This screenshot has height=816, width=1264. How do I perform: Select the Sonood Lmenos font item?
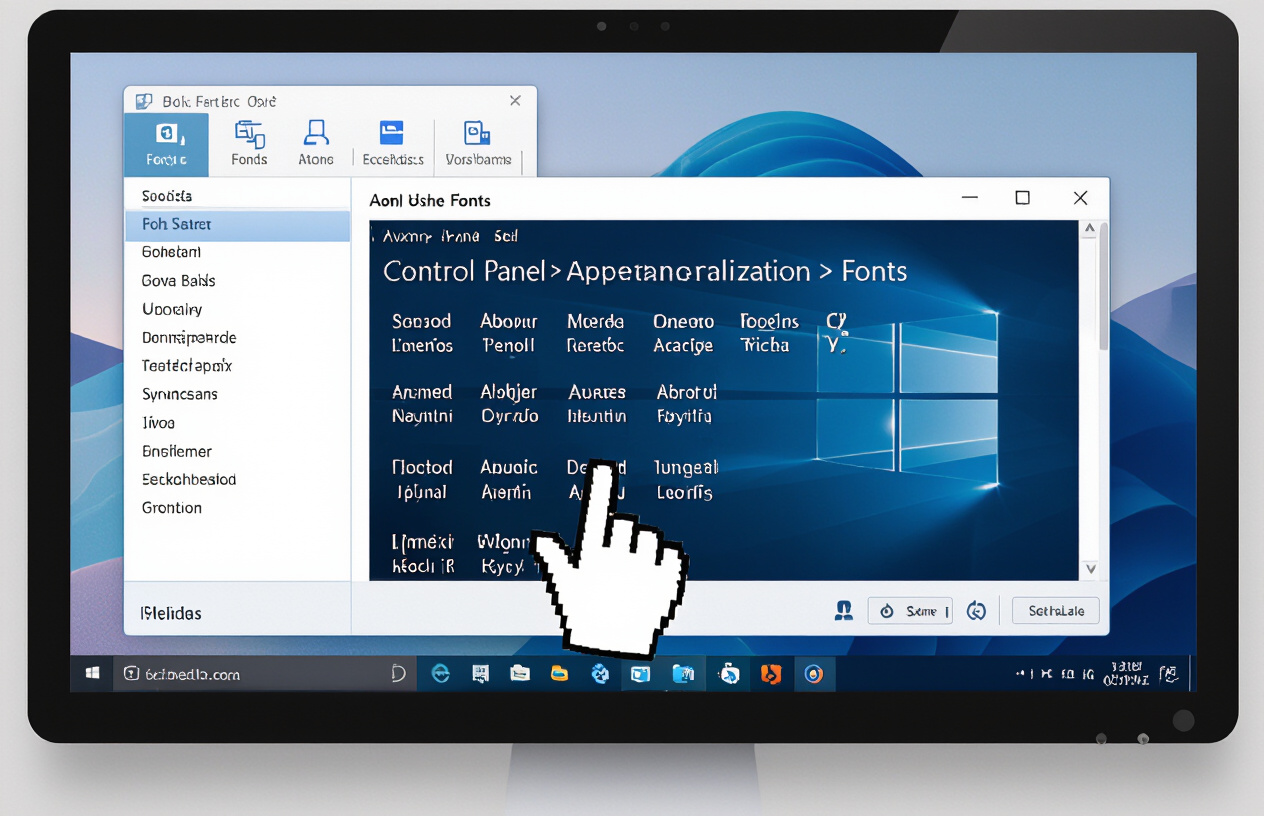(x=422, y=333)
